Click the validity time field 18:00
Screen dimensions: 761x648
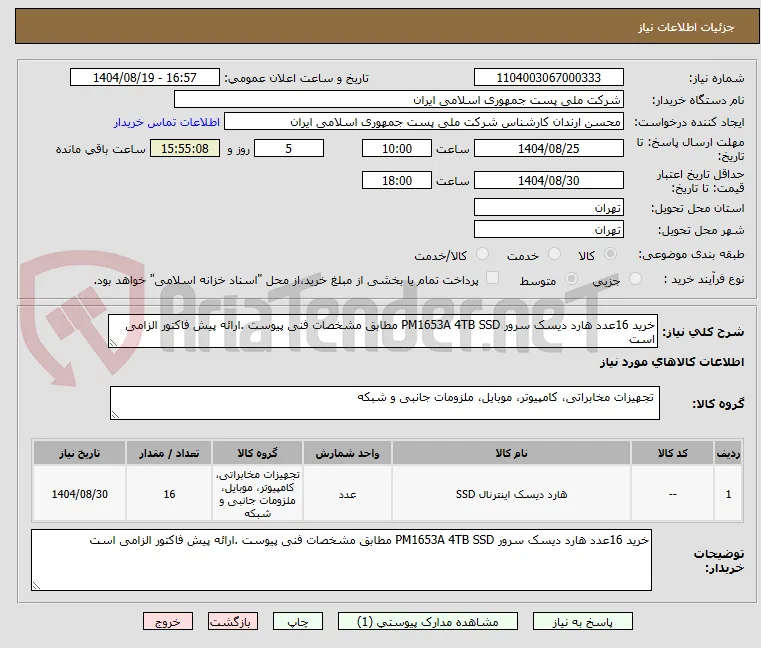tap(397, 181)
